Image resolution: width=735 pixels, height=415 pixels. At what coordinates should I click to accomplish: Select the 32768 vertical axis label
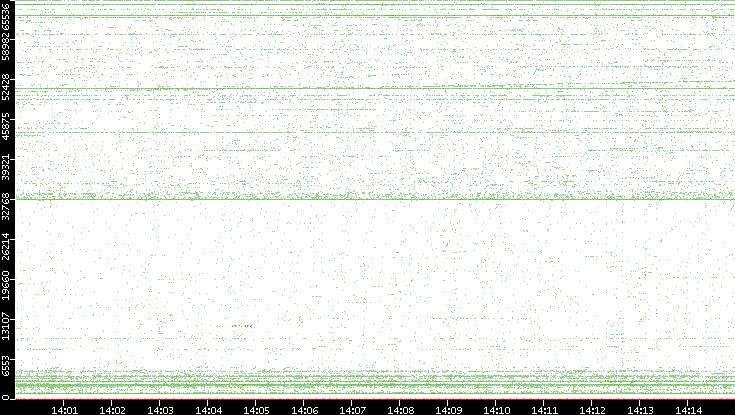click(x=8, y=205)
